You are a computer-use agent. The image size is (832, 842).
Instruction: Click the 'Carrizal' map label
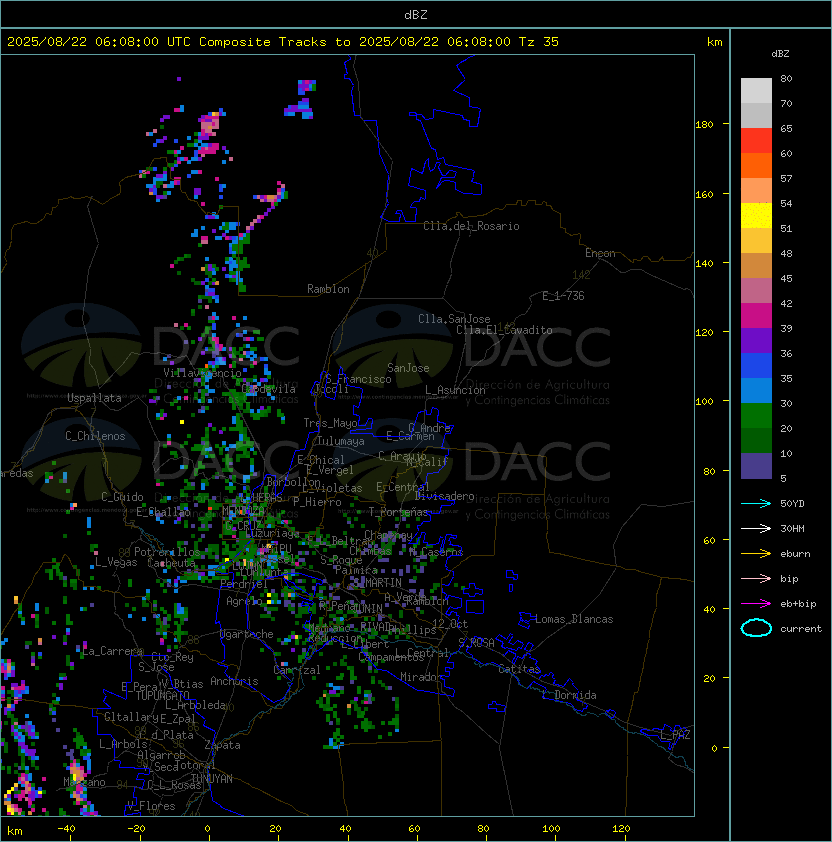click(297, 670)
